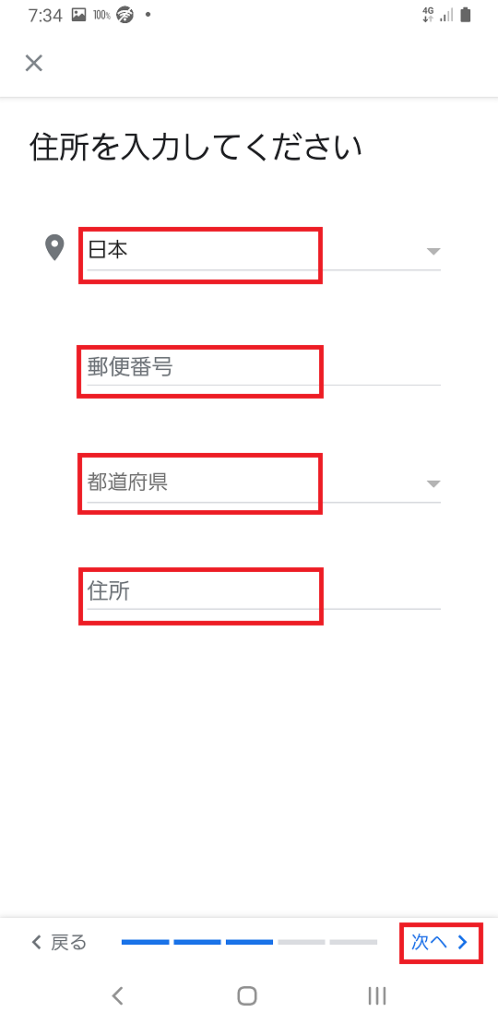Tap the chevron beside 次へ
Viewport: 498px width, 1024px height.
(x=463, y=942)
